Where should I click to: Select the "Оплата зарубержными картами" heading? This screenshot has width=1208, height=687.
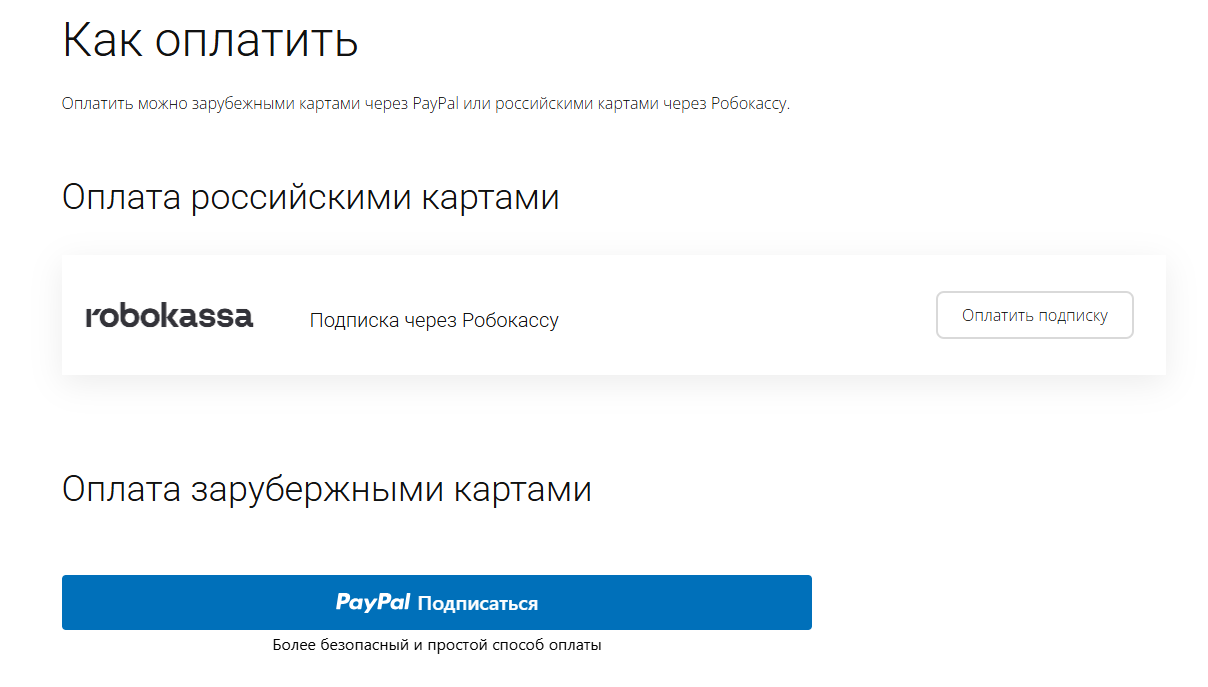click(x=326, y=489)
